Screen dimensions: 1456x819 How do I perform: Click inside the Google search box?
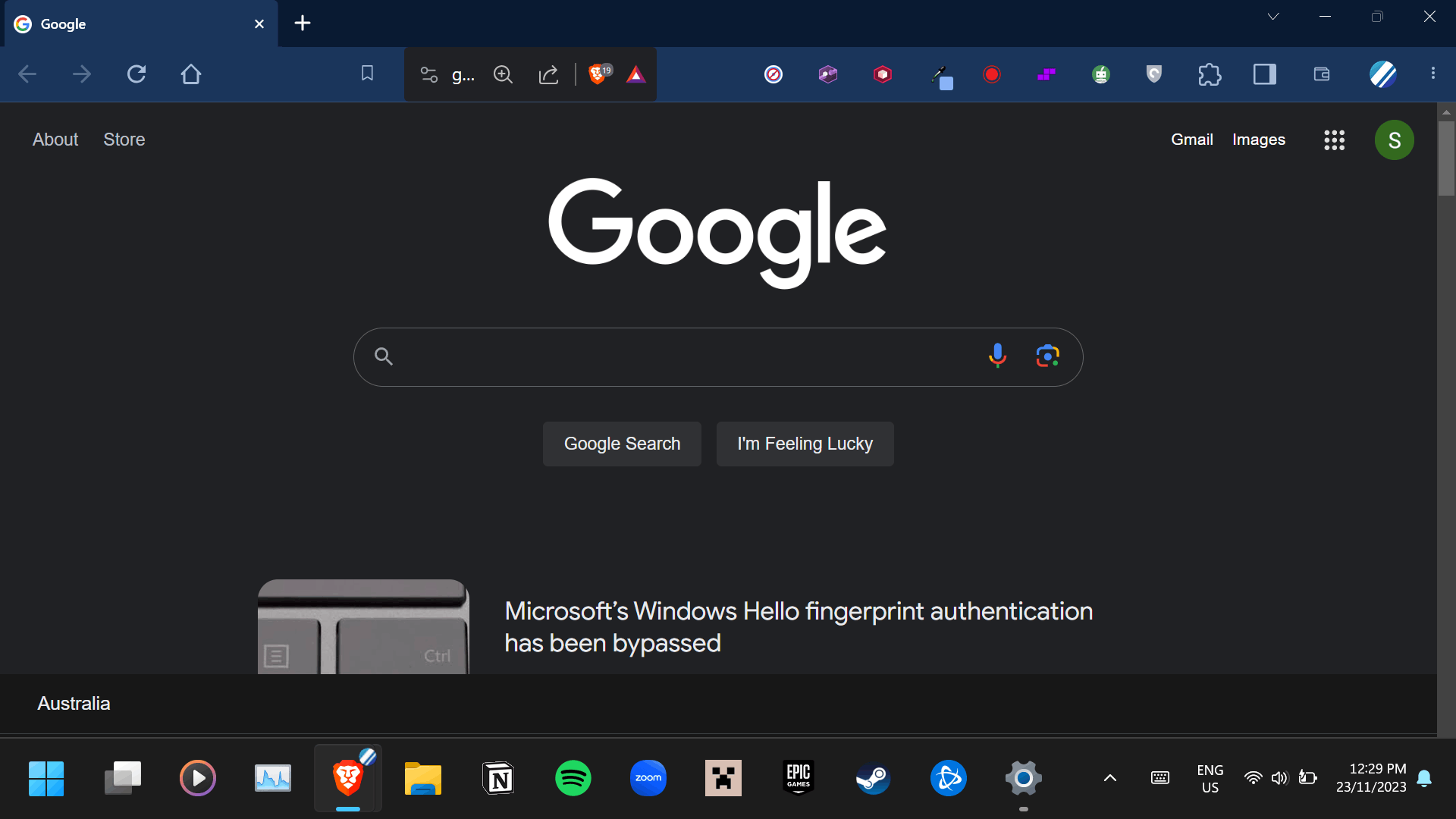718,357
